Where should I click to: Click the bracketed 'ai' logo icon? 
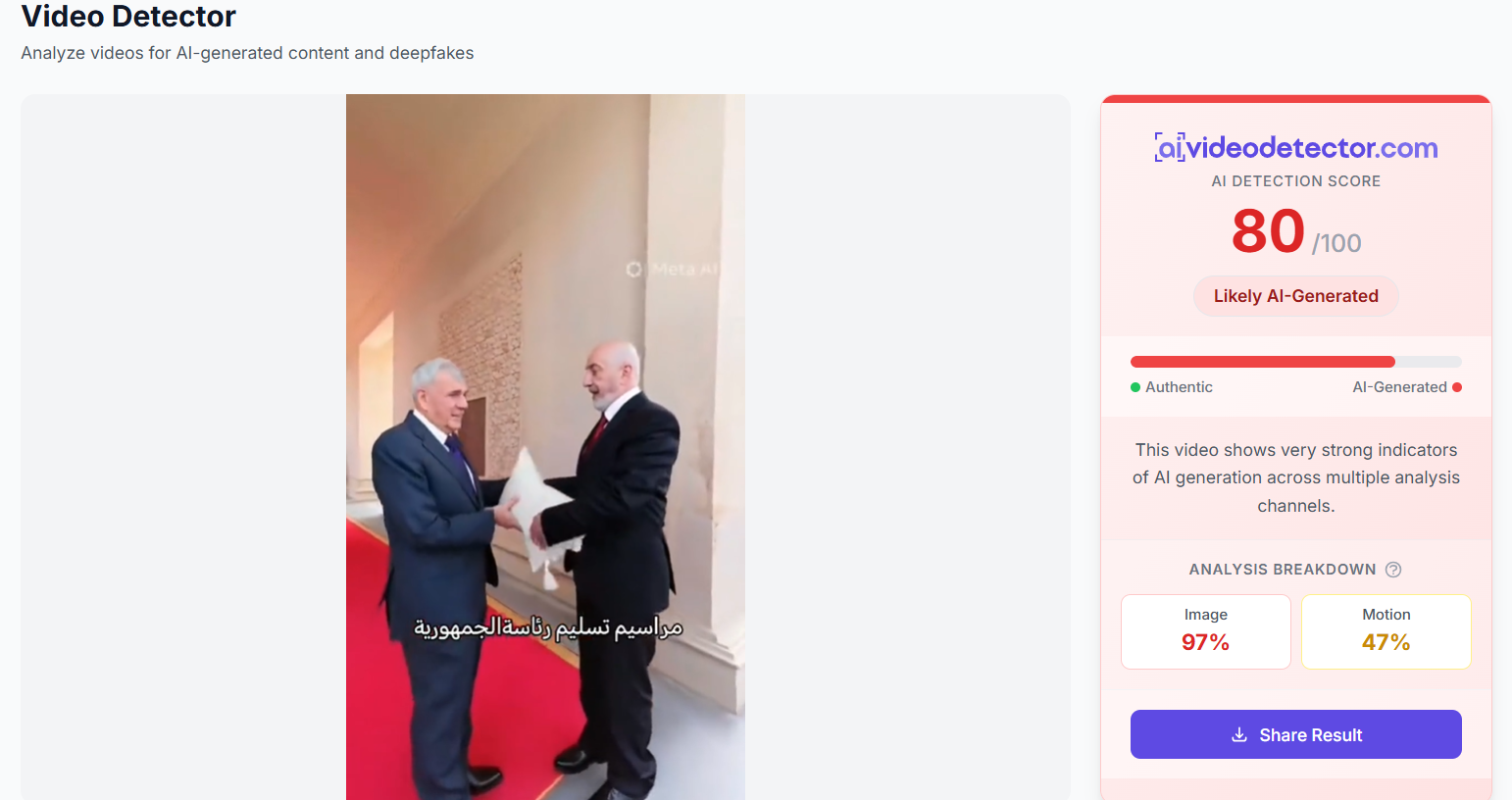point(1170,148)
